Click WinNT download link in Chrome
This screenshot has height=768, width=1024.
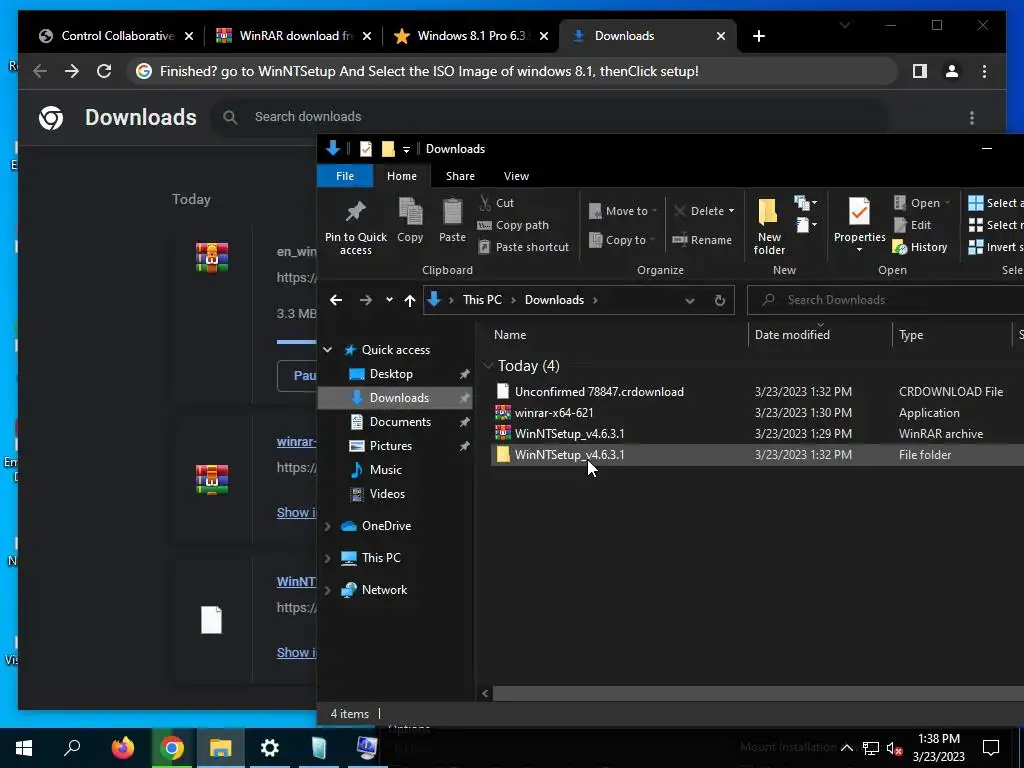click(x=296, y=581)
